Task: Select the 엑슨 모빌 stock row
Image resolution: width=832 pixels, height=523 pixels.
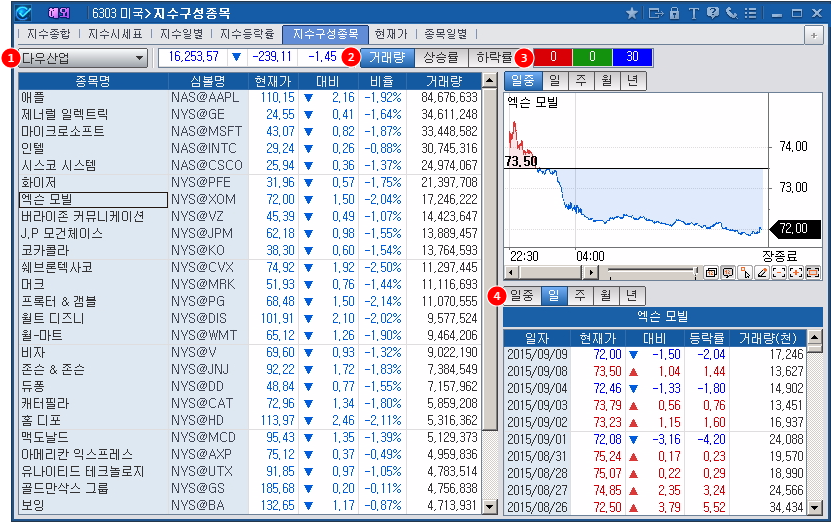Action: [x=250, y=199]
